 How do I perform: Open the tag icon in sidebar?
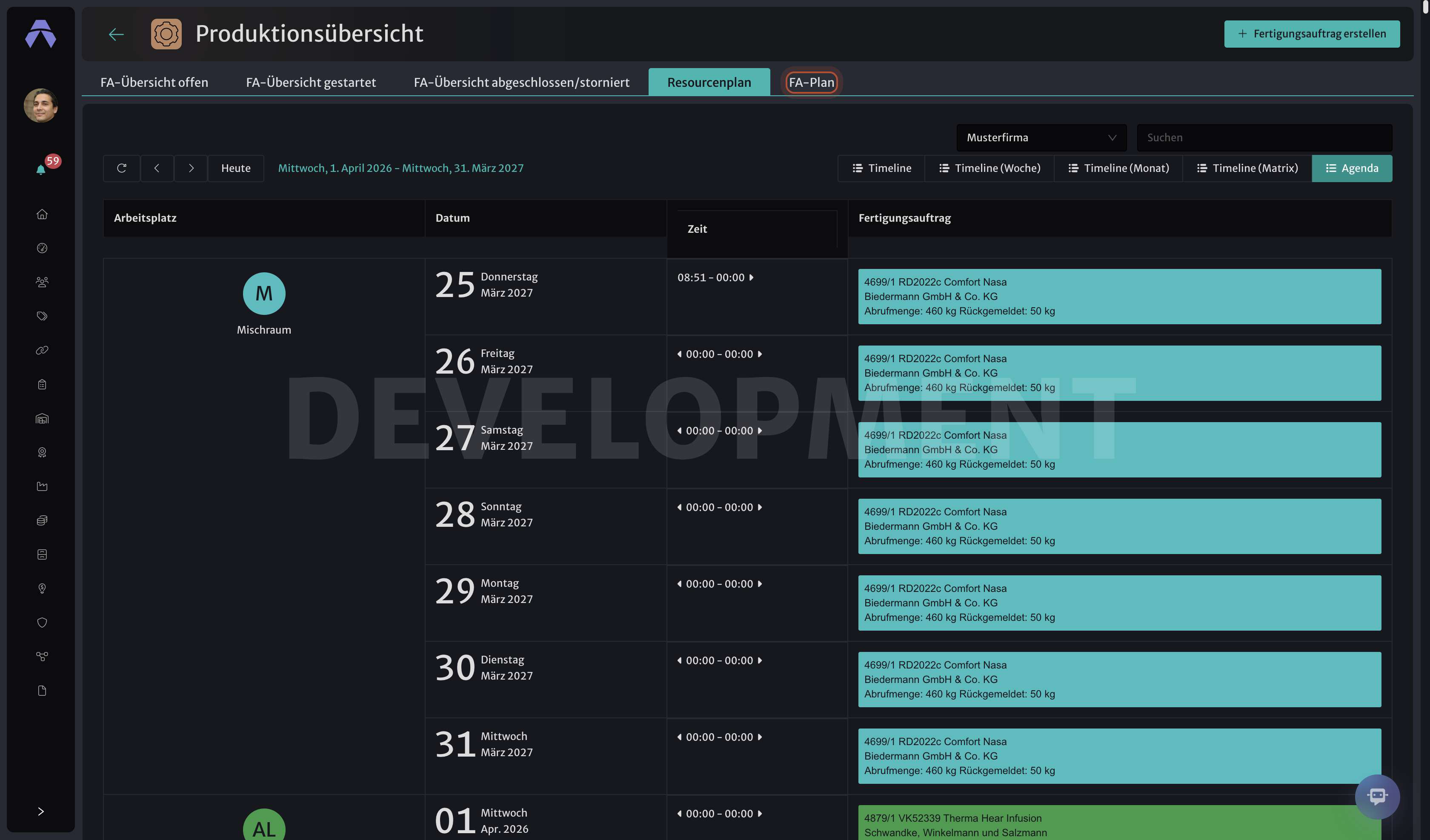[x=41, y=316]
